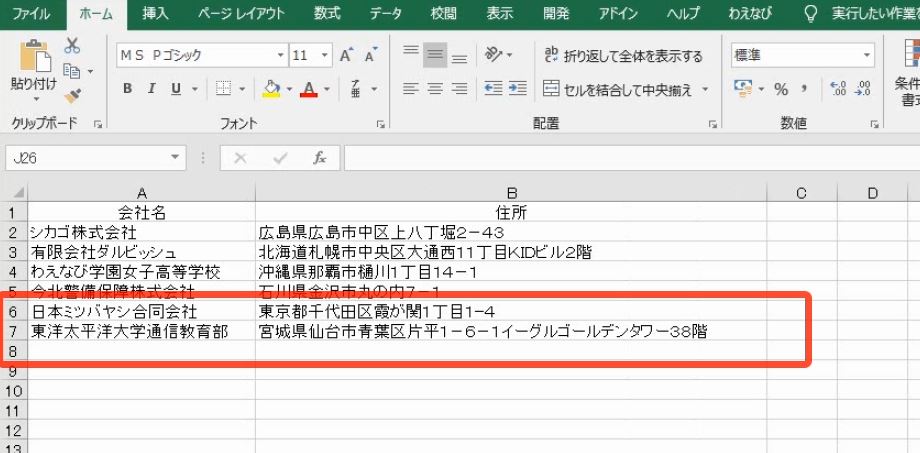Image resolution: width=920 pixels, height=453 pixels.
Task: Open the number format 標準 dropdown
Action: point(867,56)
